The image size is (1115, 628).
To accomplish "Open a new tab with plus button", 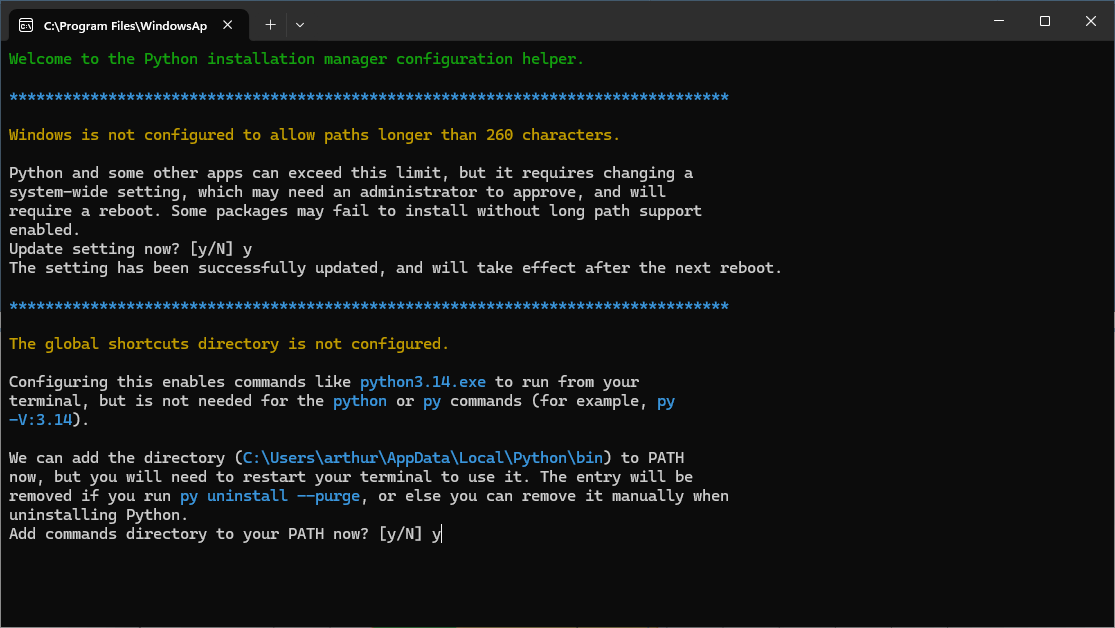I will point(270,25).
